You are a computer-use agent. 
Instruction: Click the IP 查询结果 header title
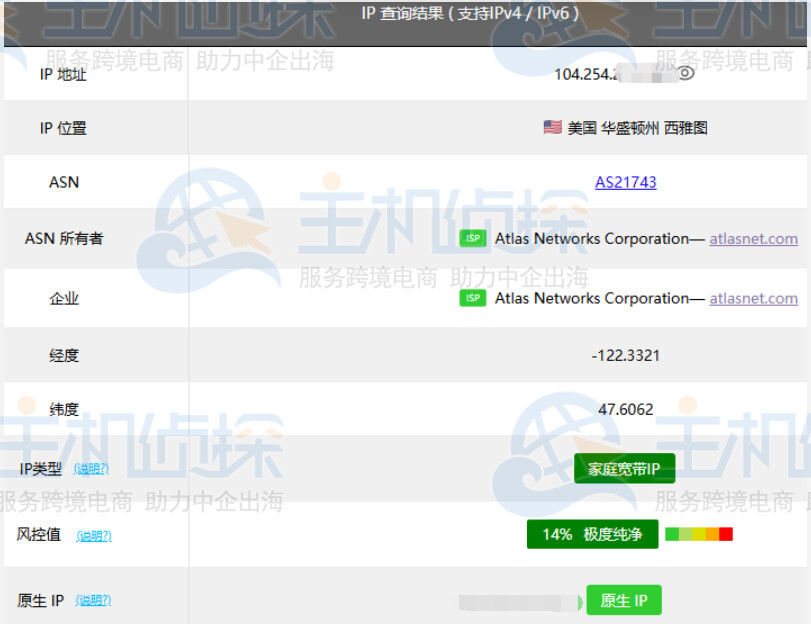pyautogui.click(x=470, y=14)
